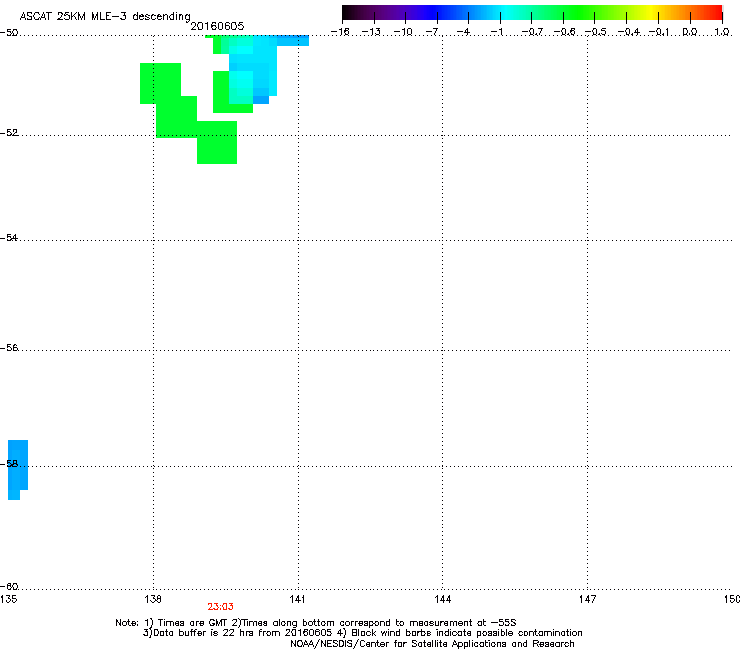The image size is (740, 650).
Task: Click latitude axis label -54
Action: click(x=9, y=237)
